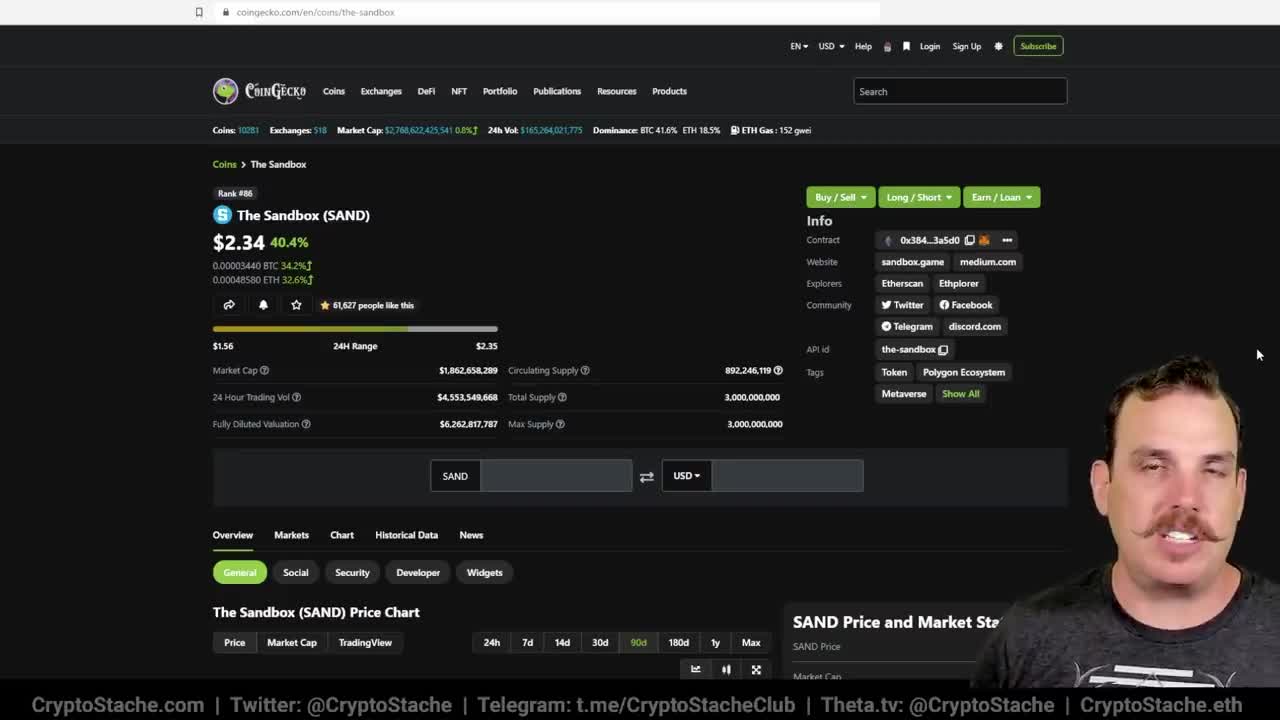The height and width of the screenshot is (720, 1280).
Task: Open the Publications navigation menu
Action: [x=557, y=91]
